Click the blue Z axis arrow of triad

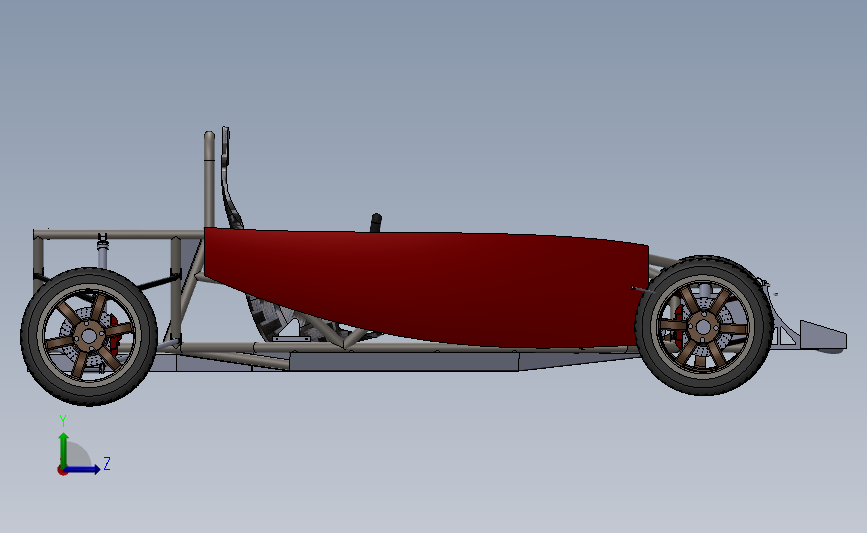(x=82, y=469)
